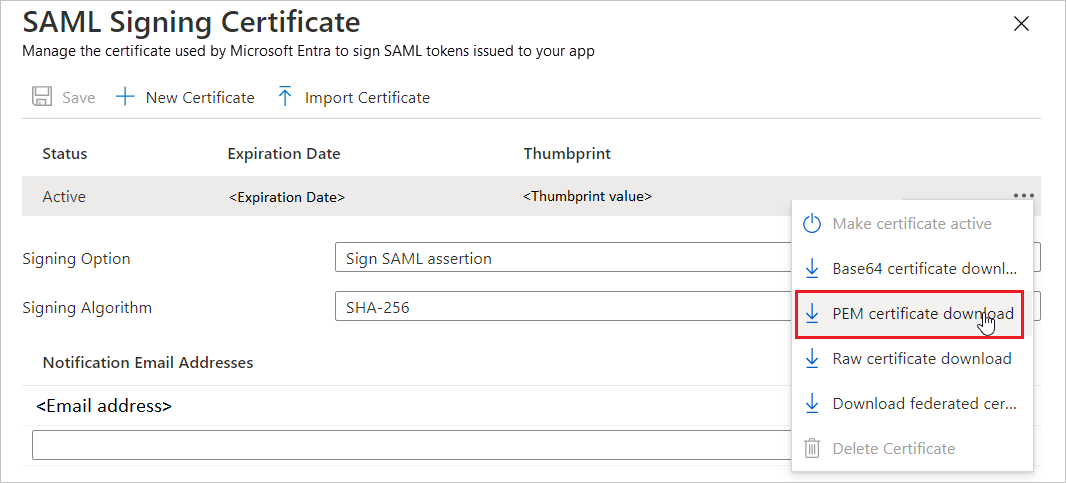Click the Import Certificate upload arrow icon
Screen dimensions: 1066x483
pos(285,97)
